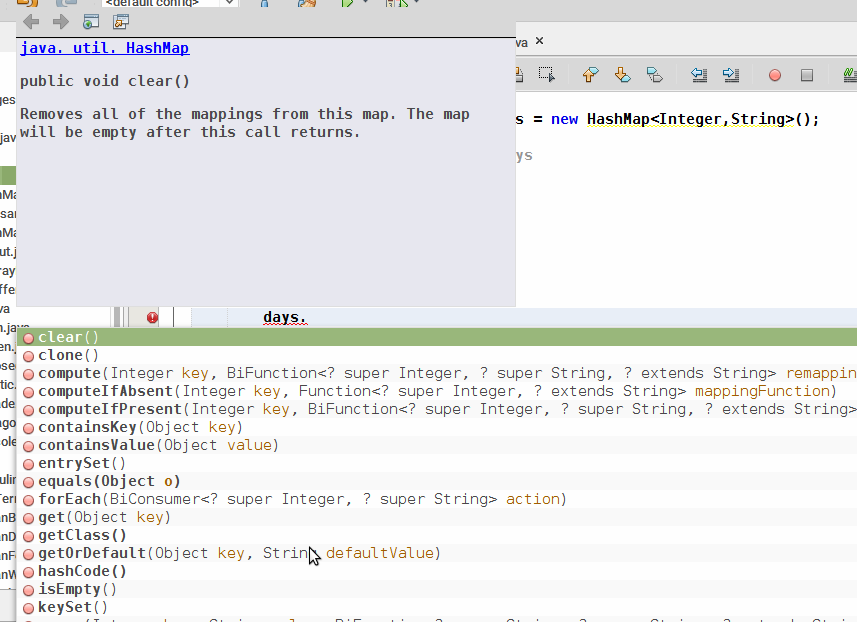This screenshot has width=857, height=622.
Task: Start macro recording with red circle icon
Action: [x=774, y=74]
